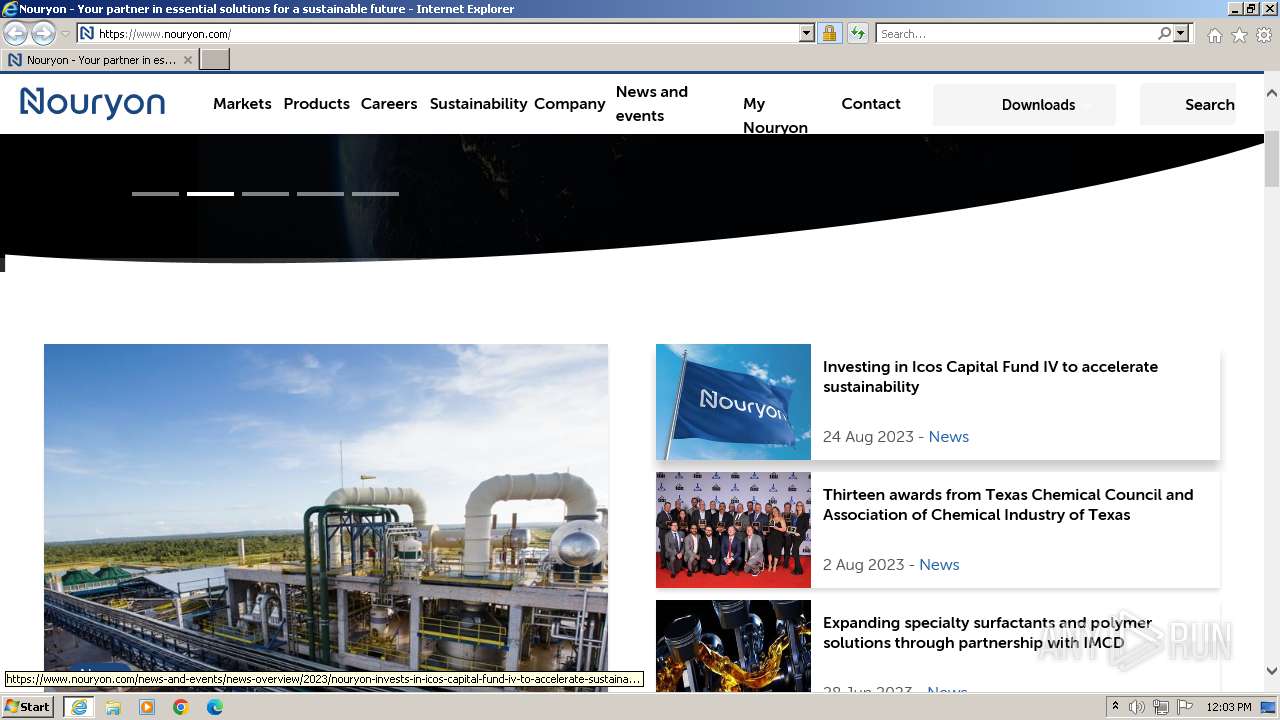Click Internet Explorer taskbar icon
Viewport: 1280px width, 720px height.
pos(78,707)
